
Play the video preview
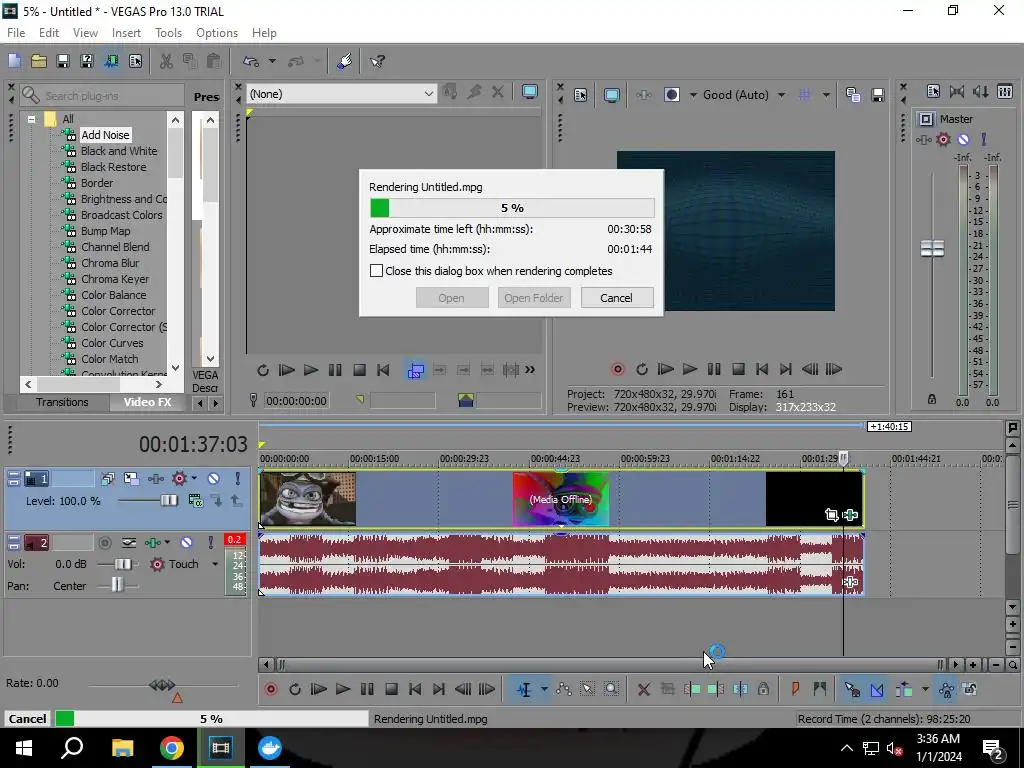point(690,370)
